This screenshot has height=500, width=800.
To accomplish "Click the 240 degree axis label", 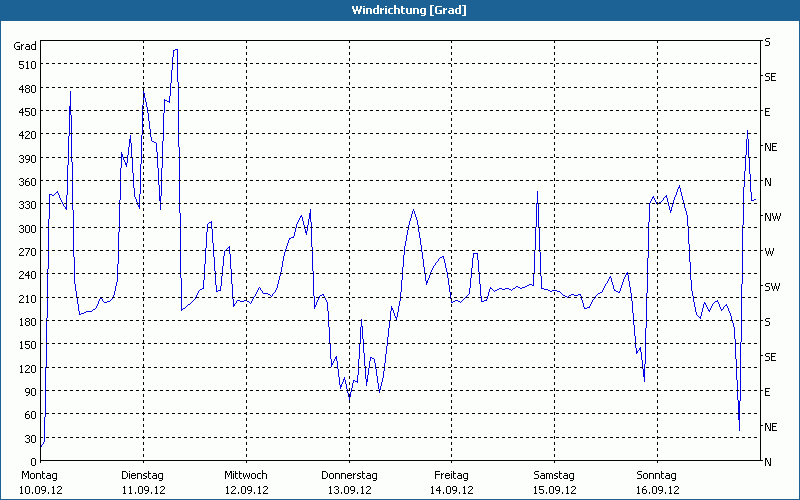I will (28, 275).
